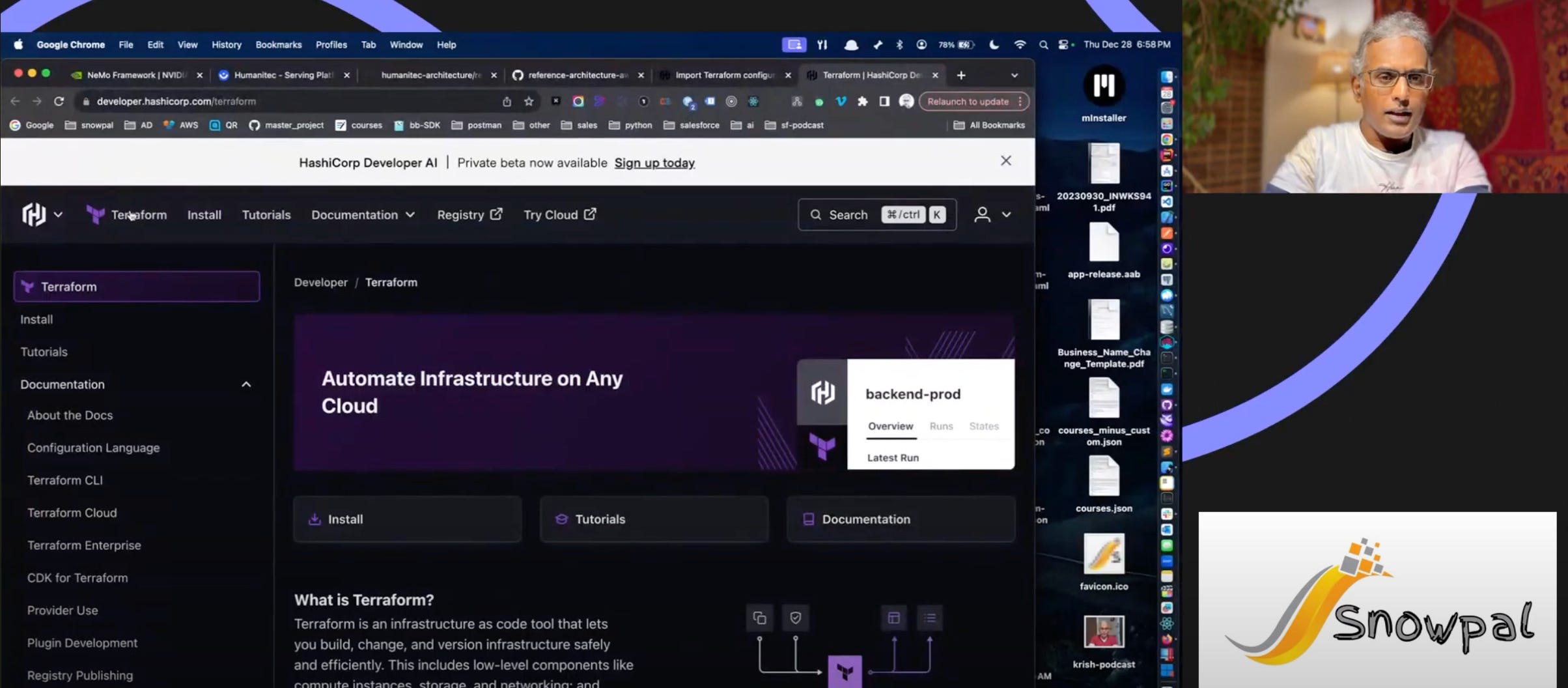Open the All Bookmarks folder
Image resolution: width=1568 pixels, height=688 pixels.
(989, 125)
